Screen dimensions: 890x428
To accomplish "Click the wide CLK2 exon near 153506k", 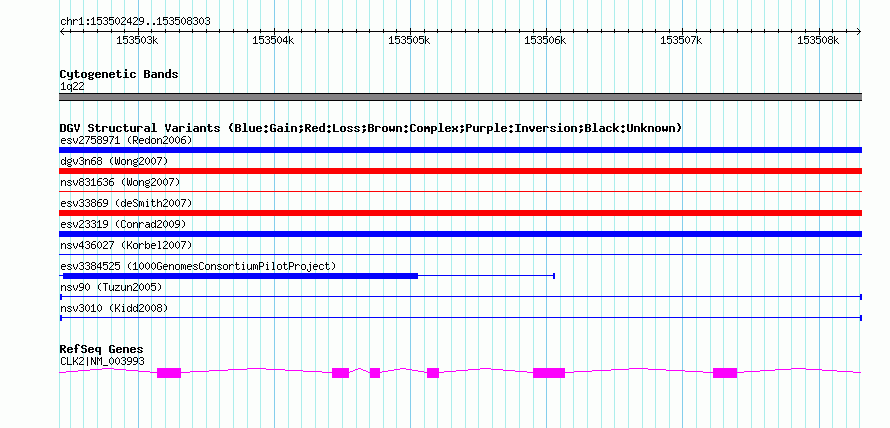I will (549, 373).
